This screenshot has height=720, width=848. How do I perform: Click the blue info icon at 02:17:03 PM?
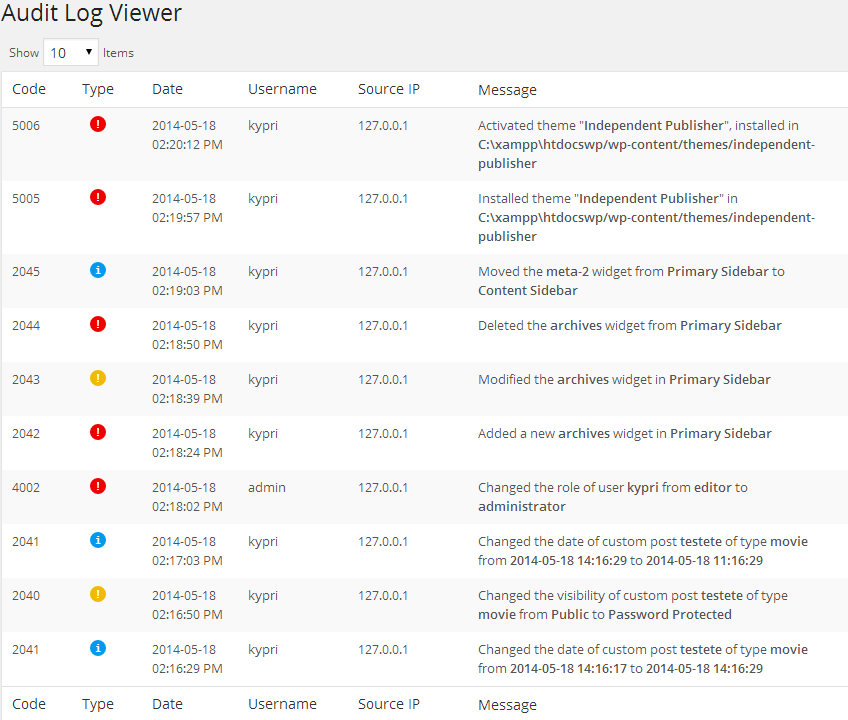click(x=98, y=540)
